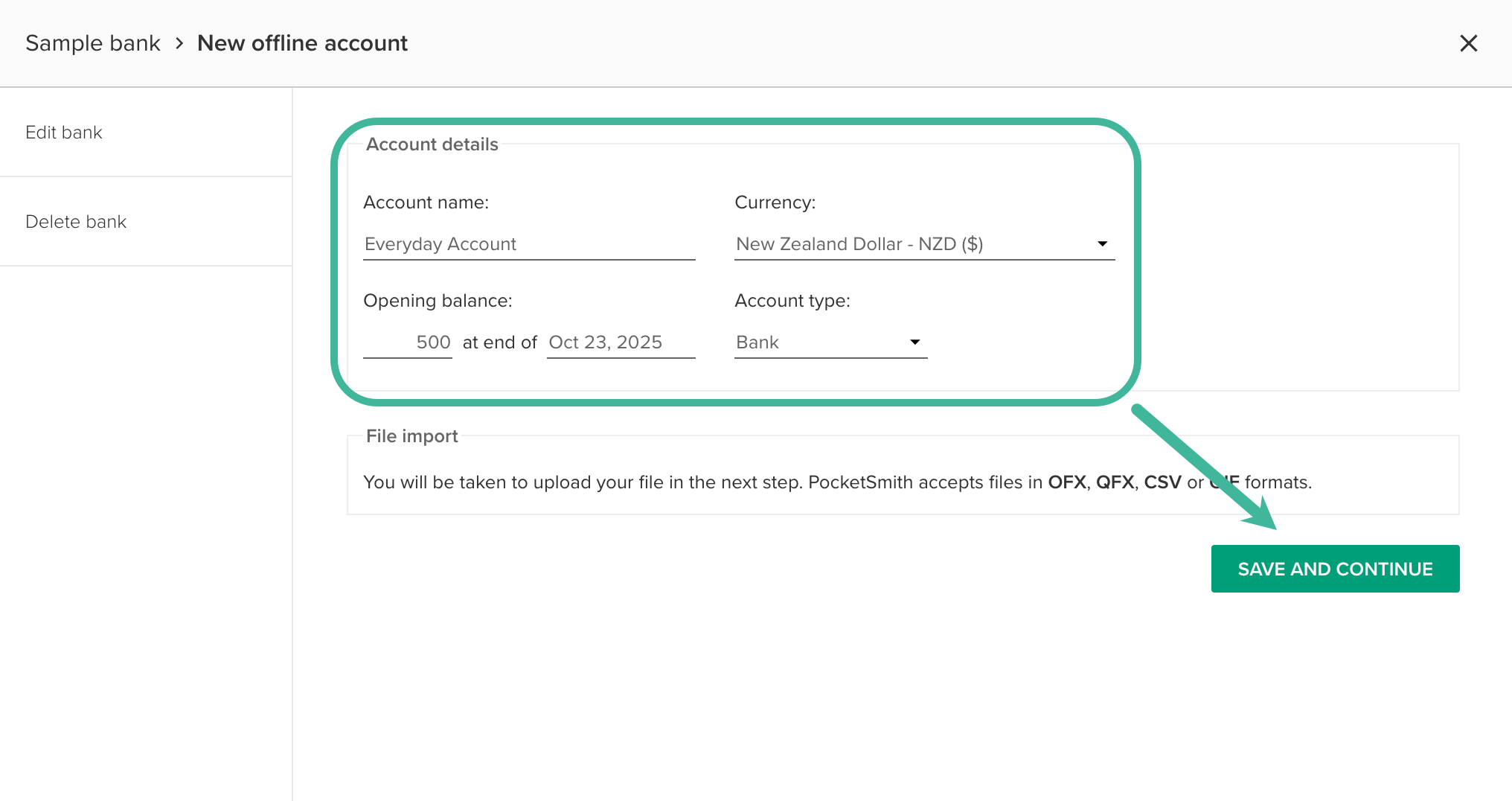This screenshot has height=801, width=1512.
Task: Click the breadcrumb chevron after Sample bank
Action: [179, 43]
